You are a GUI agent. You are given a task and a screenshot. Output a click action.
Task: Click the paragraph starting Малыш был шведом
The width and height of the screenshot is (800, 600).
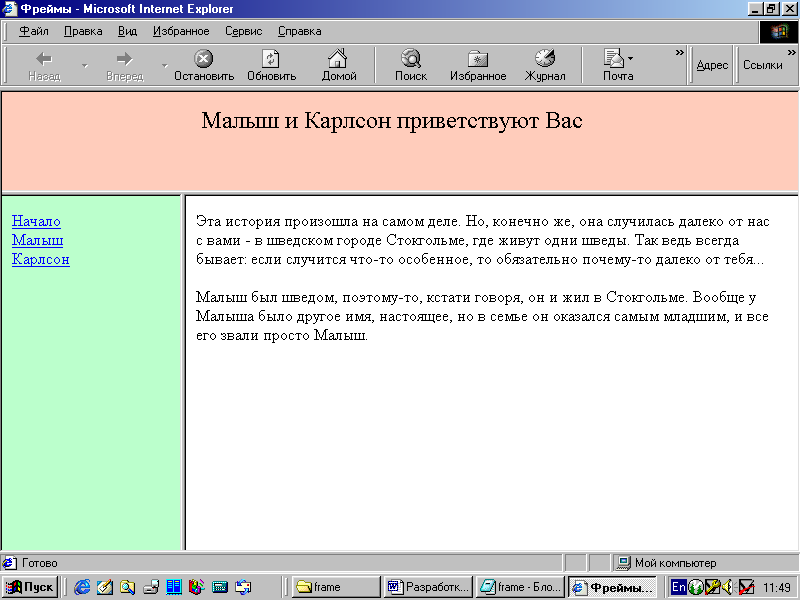pyautogui.click(x=482, y=316)
